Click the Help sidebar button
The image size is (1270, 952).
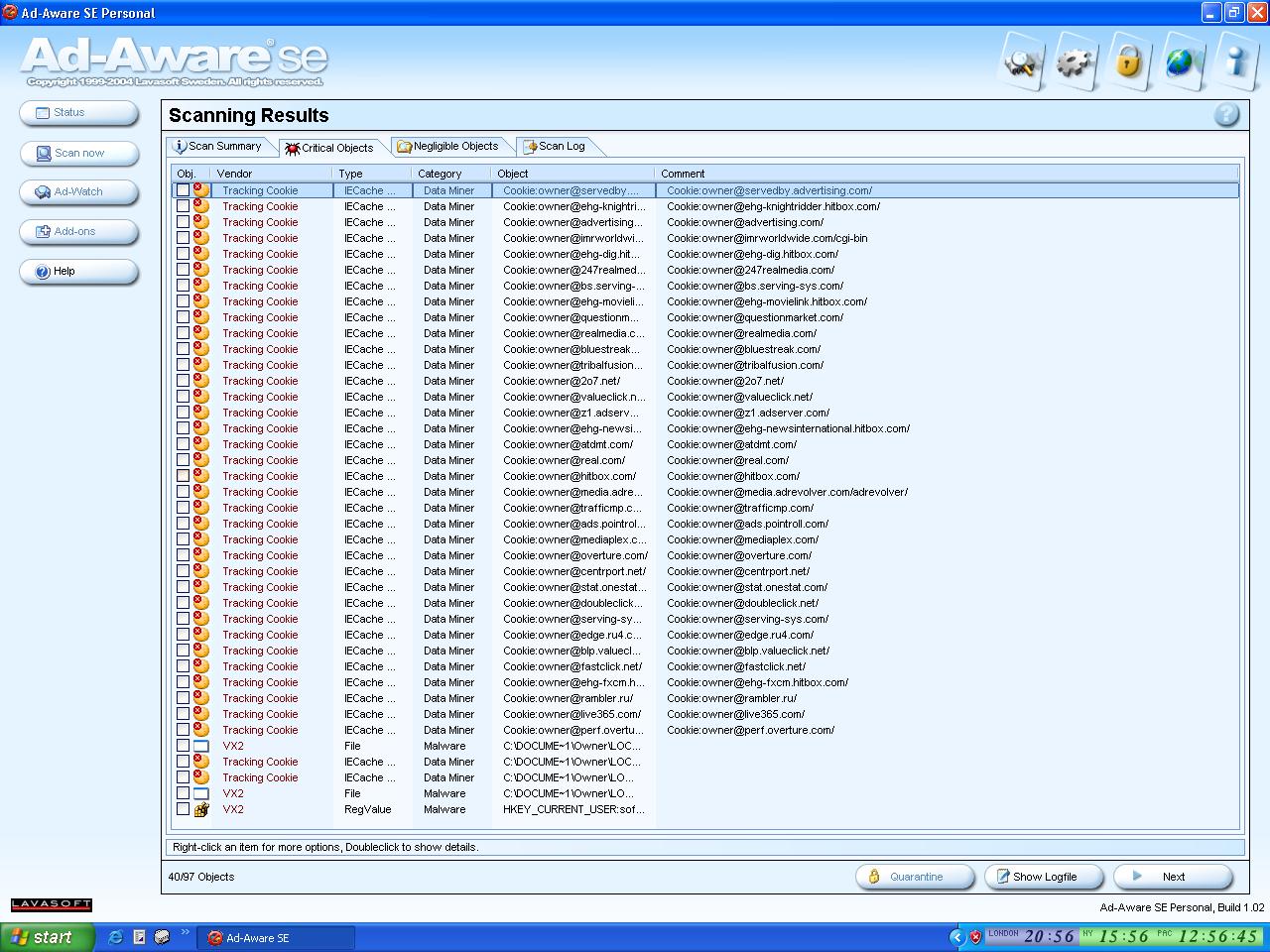(x=78, y=272)
